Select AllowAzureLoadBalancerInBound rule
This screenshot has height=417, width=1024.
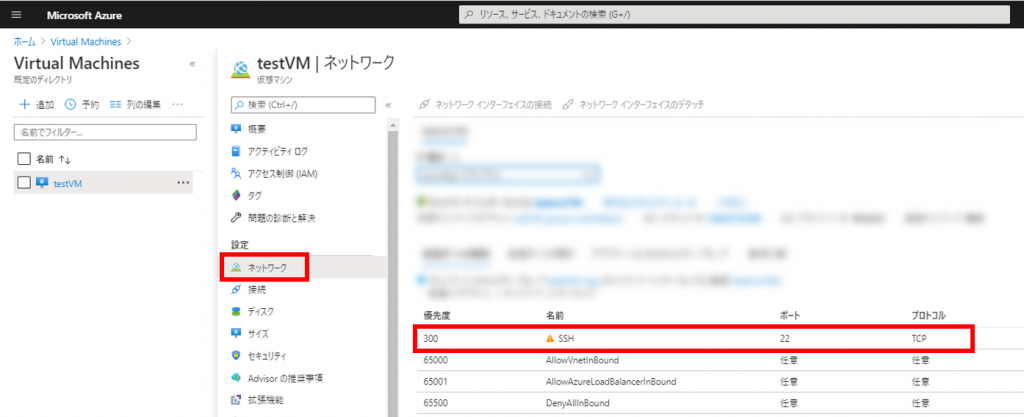point(611,381)
